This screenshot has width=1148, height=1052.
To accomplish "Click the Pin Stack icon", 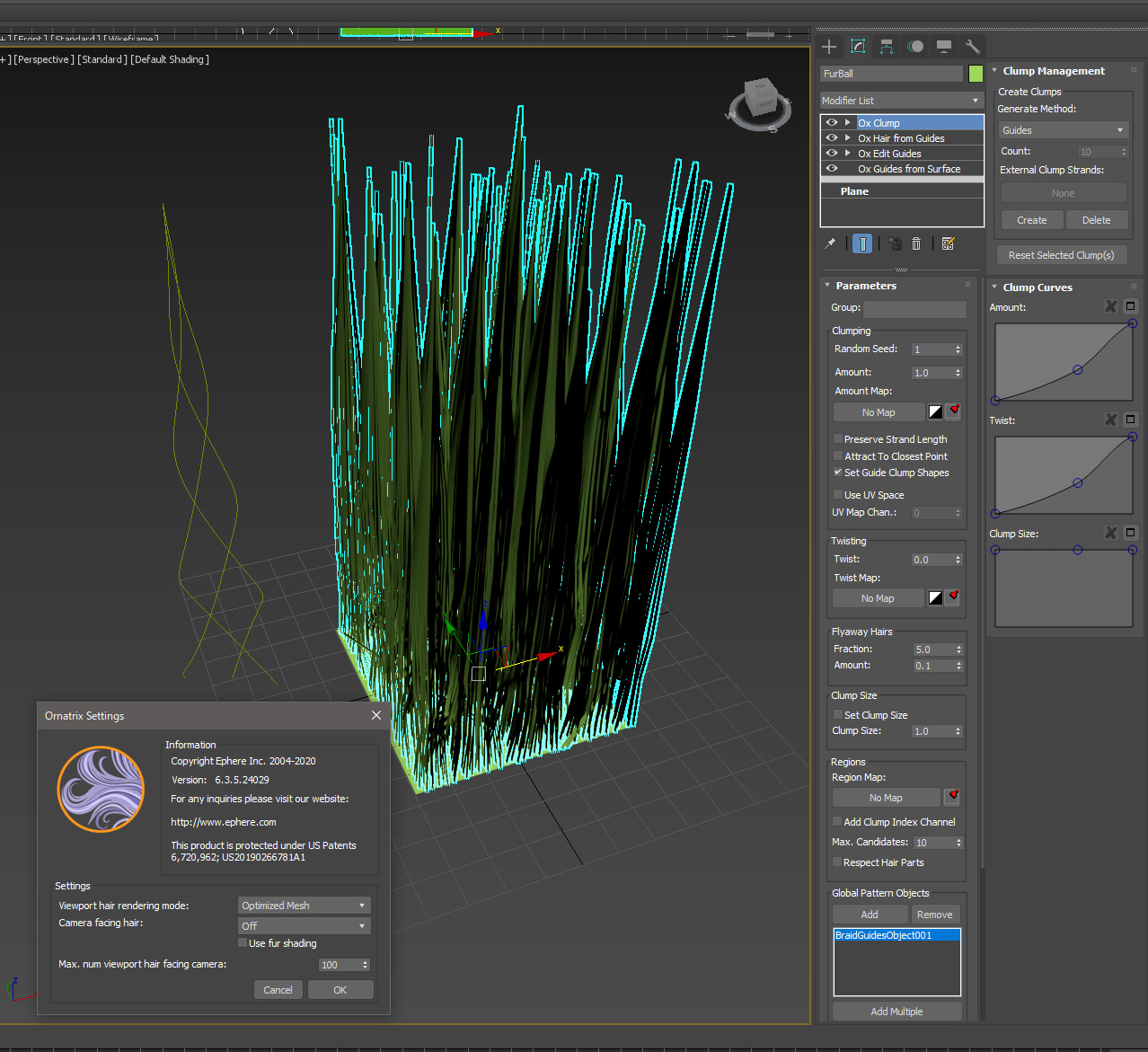I will (x=831, y=243).
